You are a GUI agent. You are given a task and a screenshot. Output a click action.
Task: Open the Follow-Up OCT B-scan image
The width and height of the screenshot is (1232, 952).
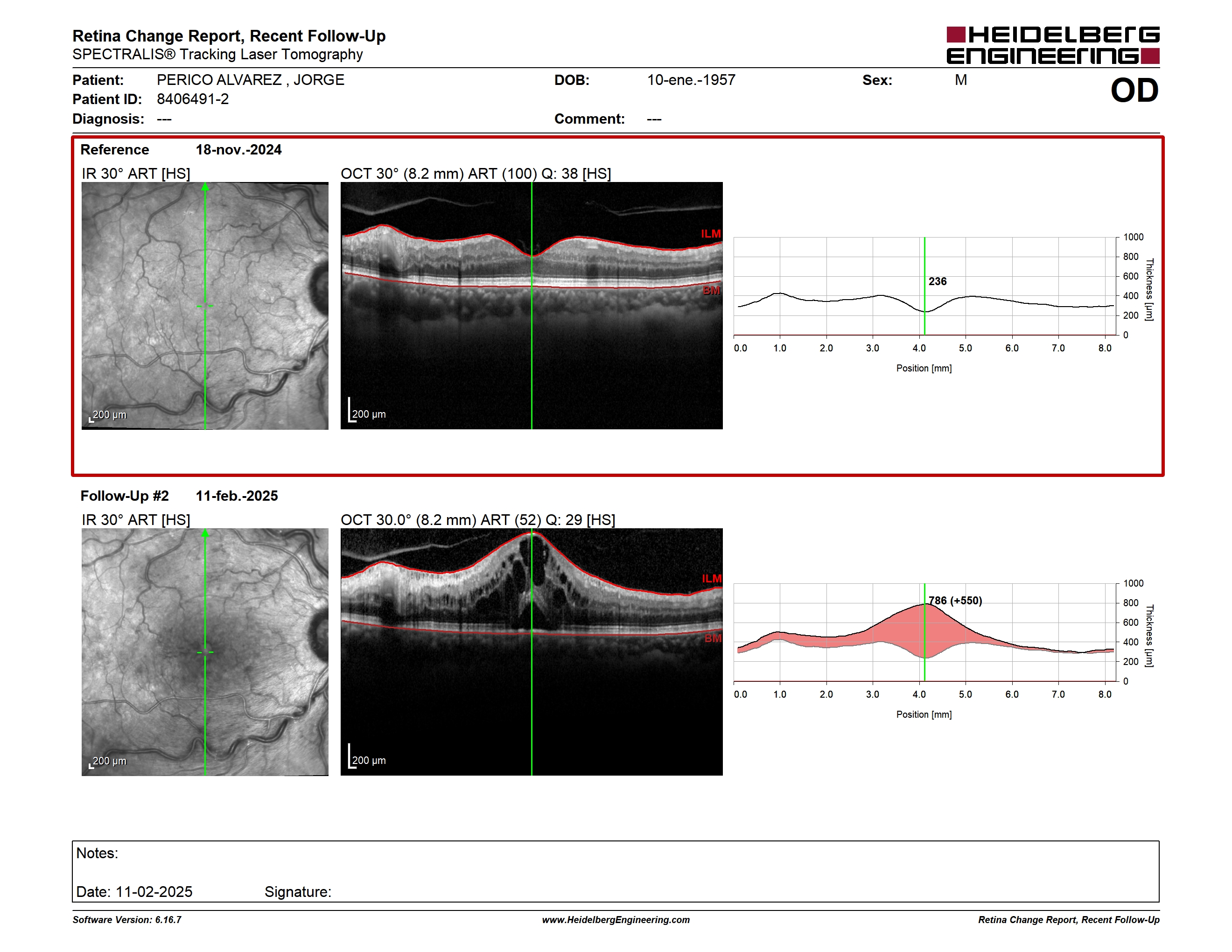click(x=532, y=652)
